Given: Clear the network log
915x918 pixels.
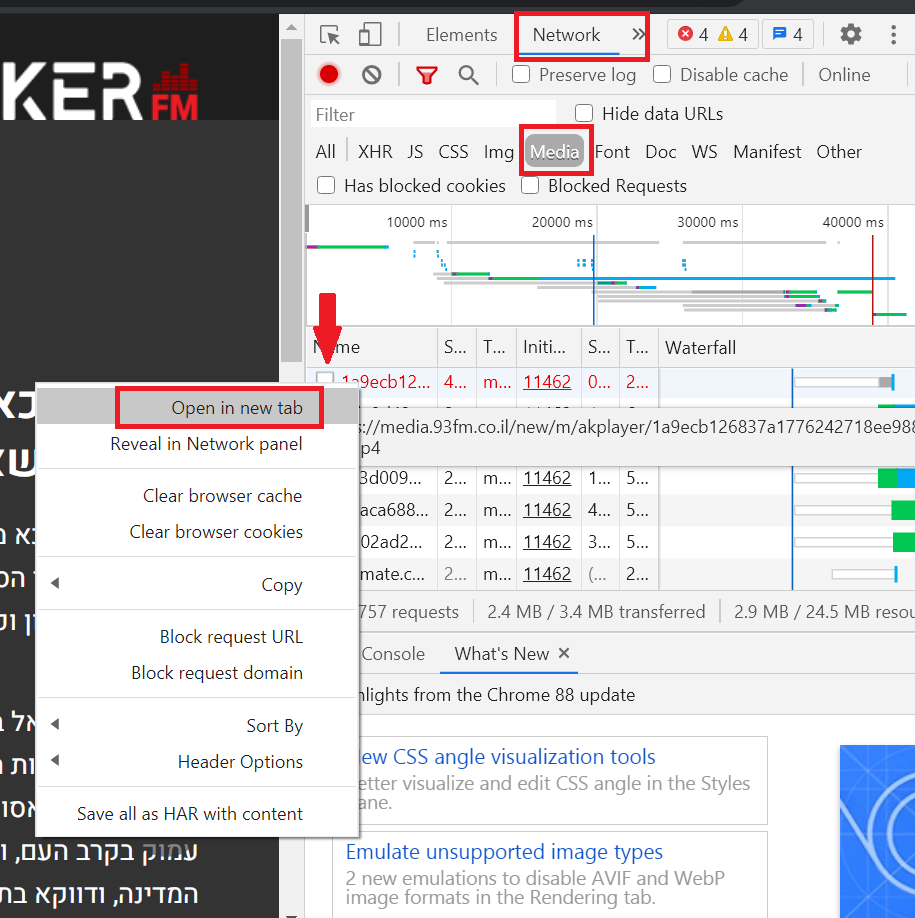Looking at the screenshot, I should coord(371,74).
